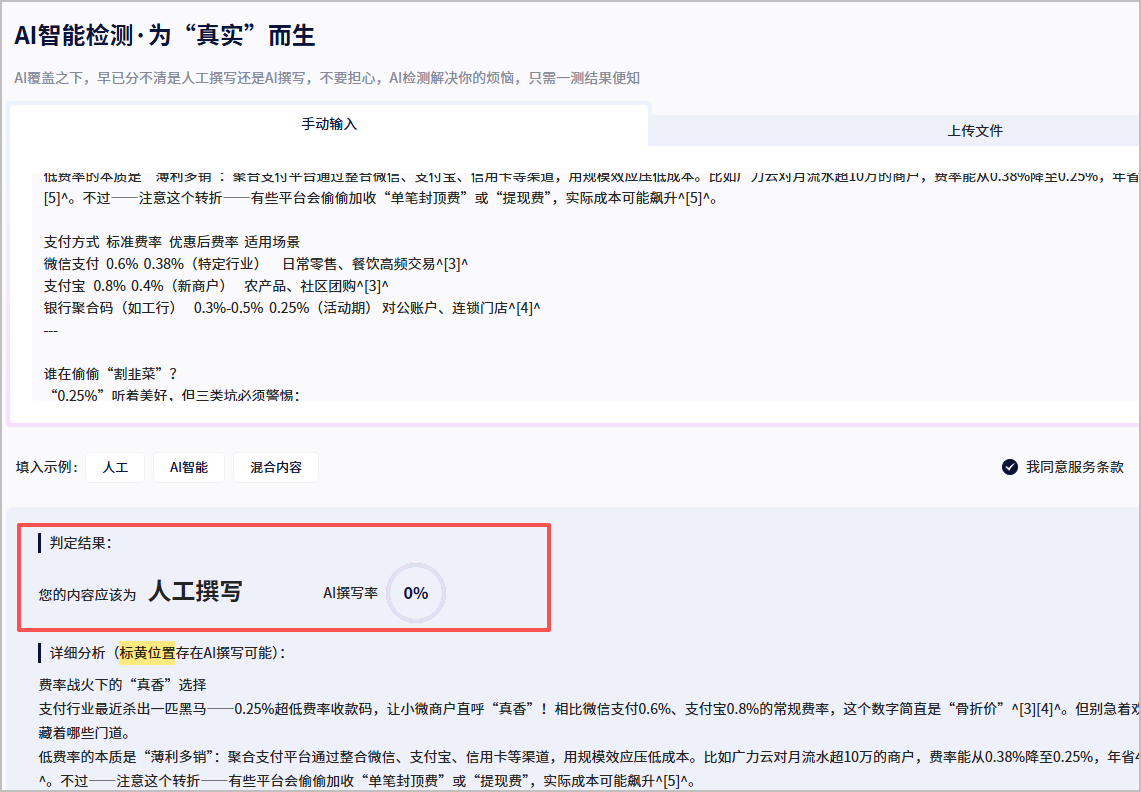
Task: Insert the 混合内容 example
Action: pyautogui.click(x=275, y=467)
